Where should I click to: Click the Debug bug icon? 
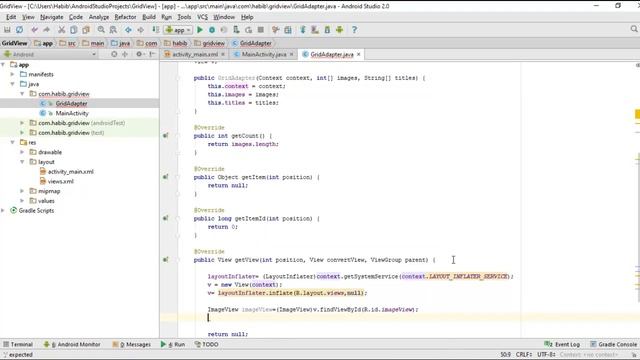tap(212, 30)
